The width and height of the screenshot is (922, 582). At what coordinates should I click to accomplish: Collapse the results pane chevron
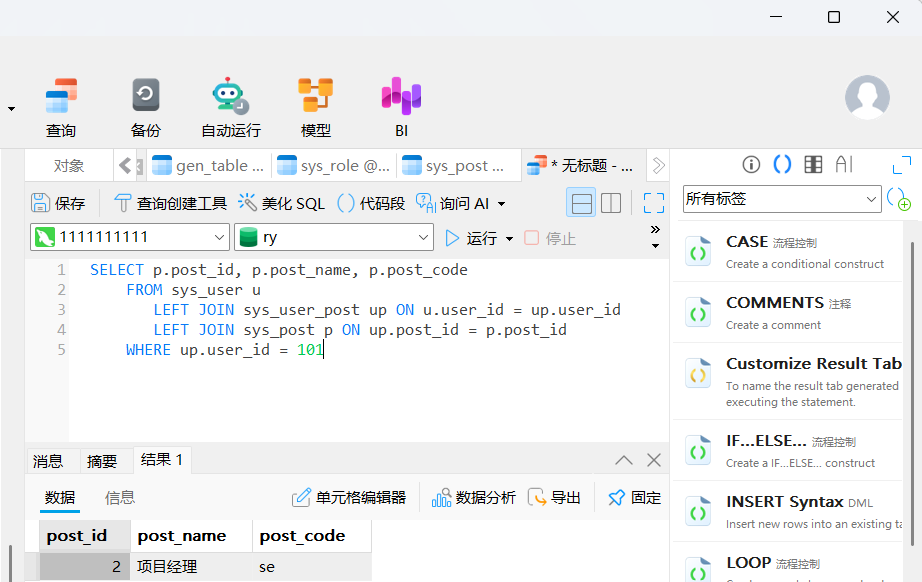click(x=624, y=460)
